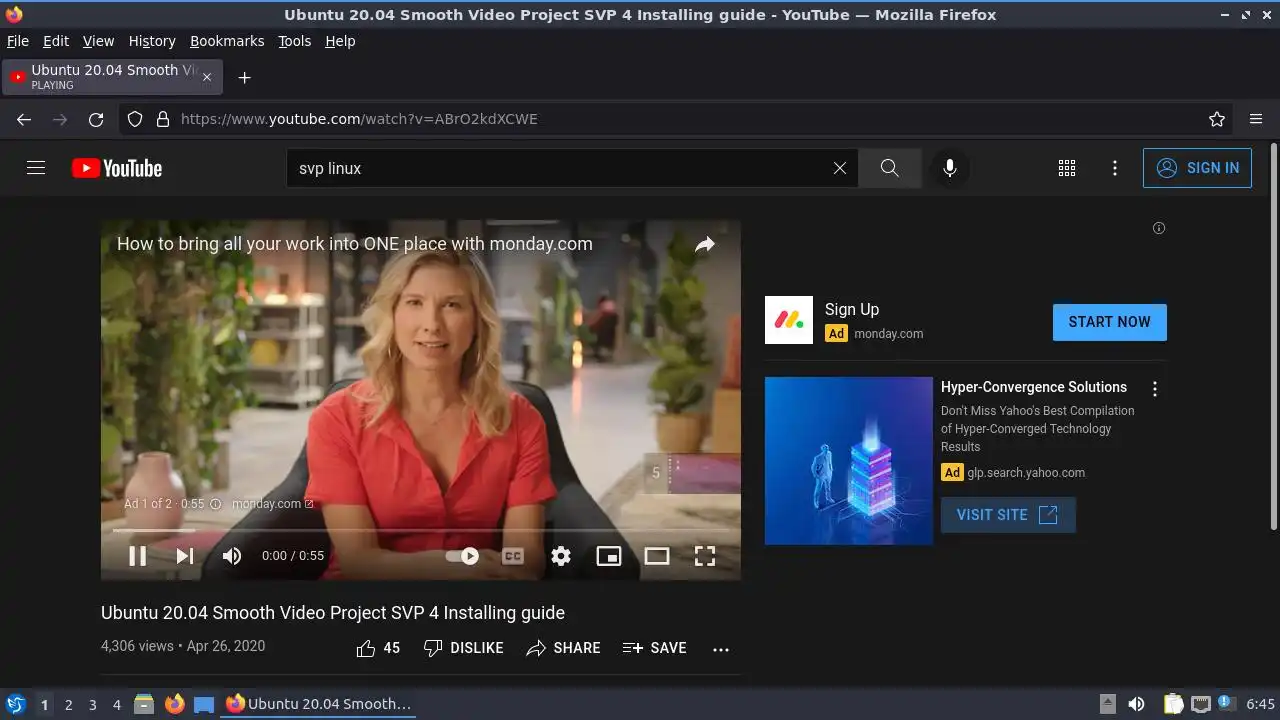Toggle subtitles with the CC button
The width and height of the screenshot is (1280, 720).
pyautogui.click(x=513, y=556)
